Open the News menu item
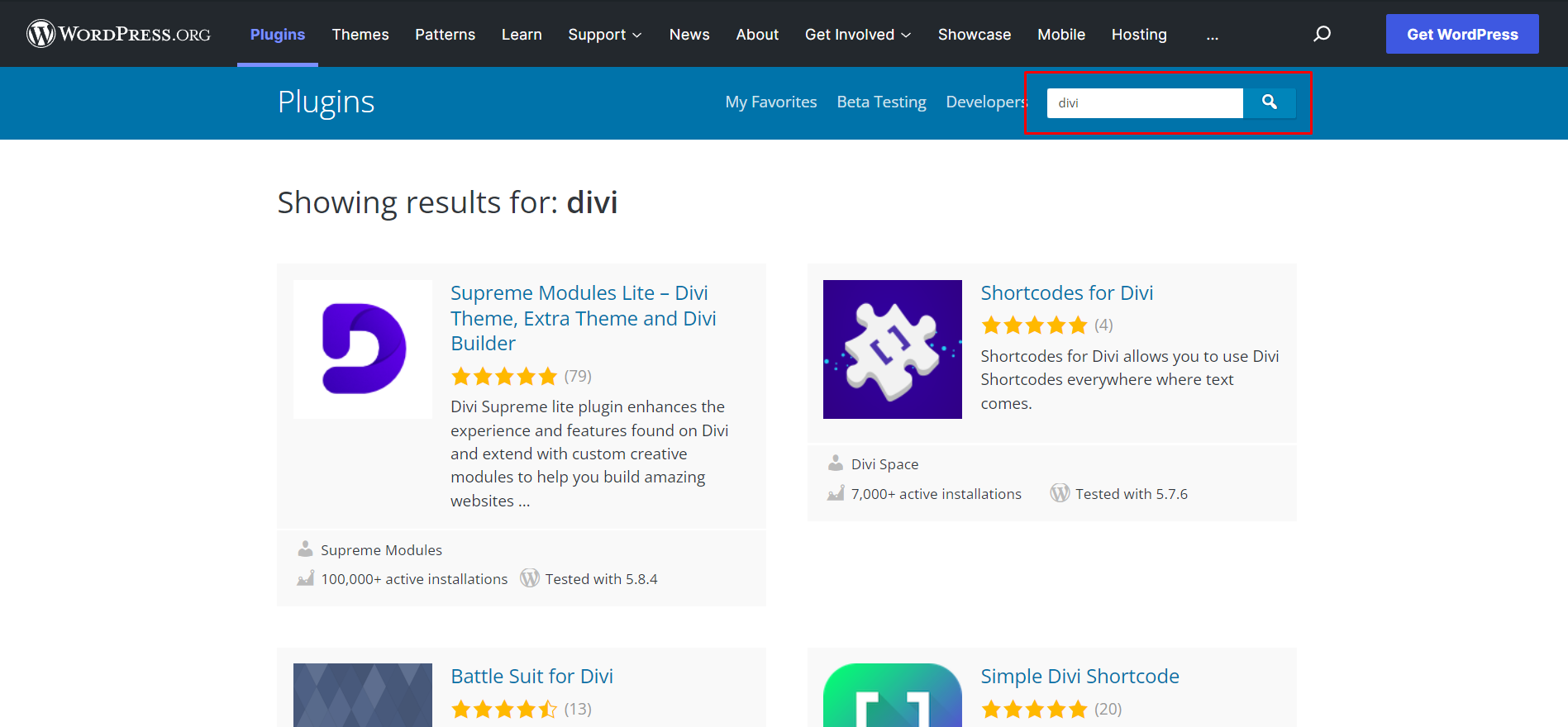The width and height of the screenshot is (1568, 727). coord(689,35)
